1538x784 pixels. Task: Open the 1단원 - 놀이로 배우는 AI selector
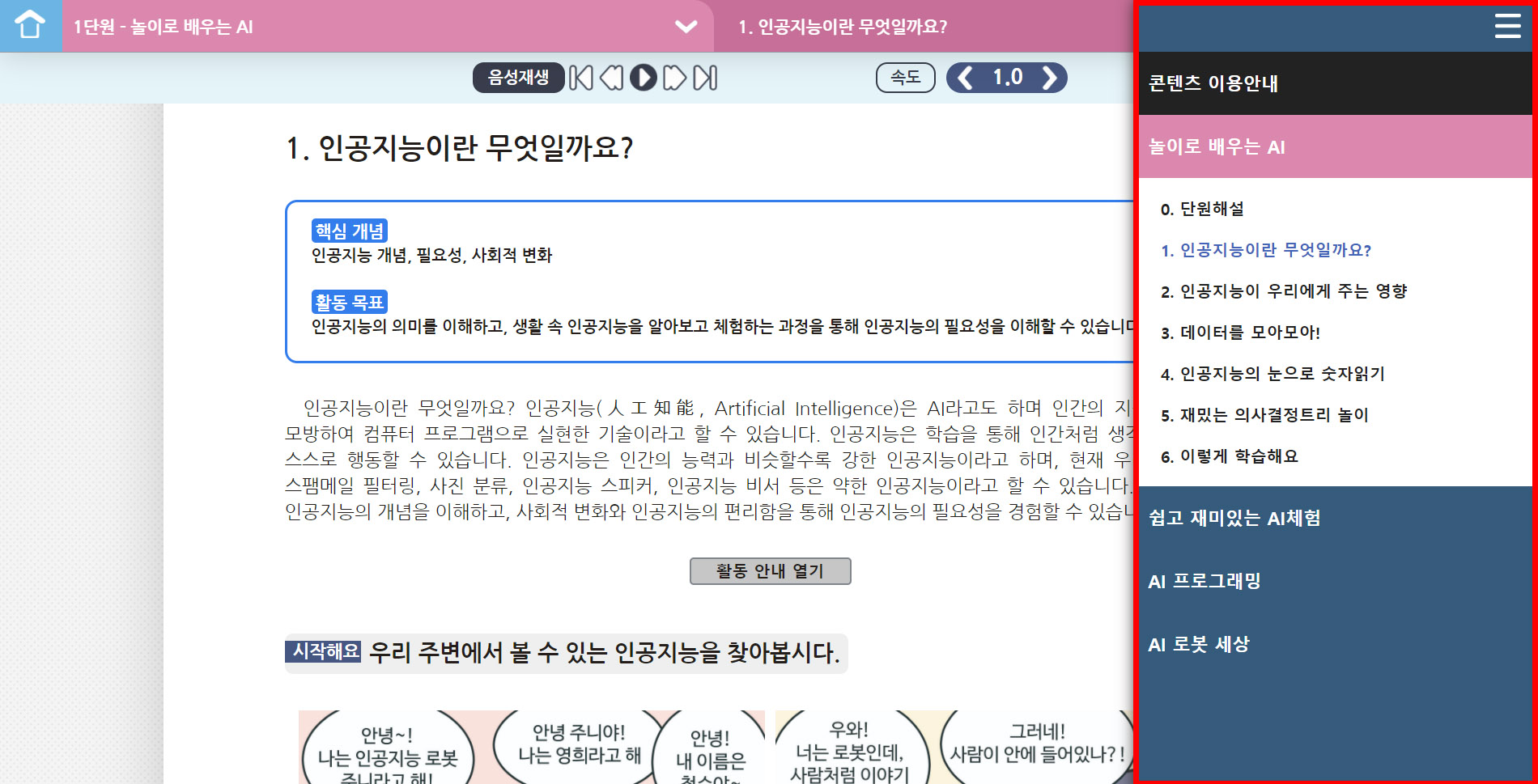[388, 27]
